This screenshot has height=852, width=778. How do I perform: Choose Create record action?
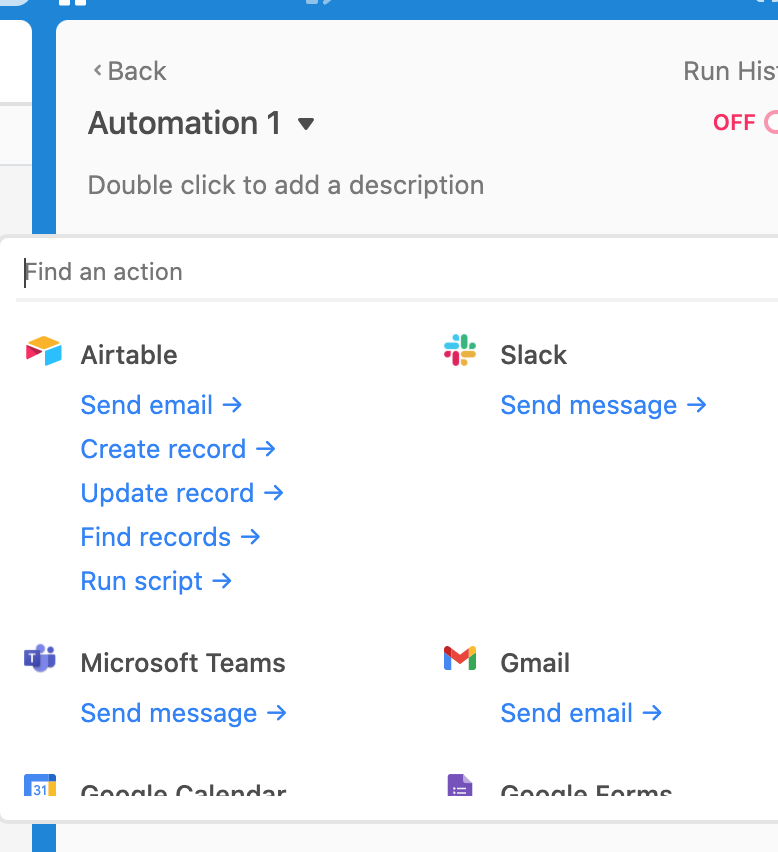[178, 449]
